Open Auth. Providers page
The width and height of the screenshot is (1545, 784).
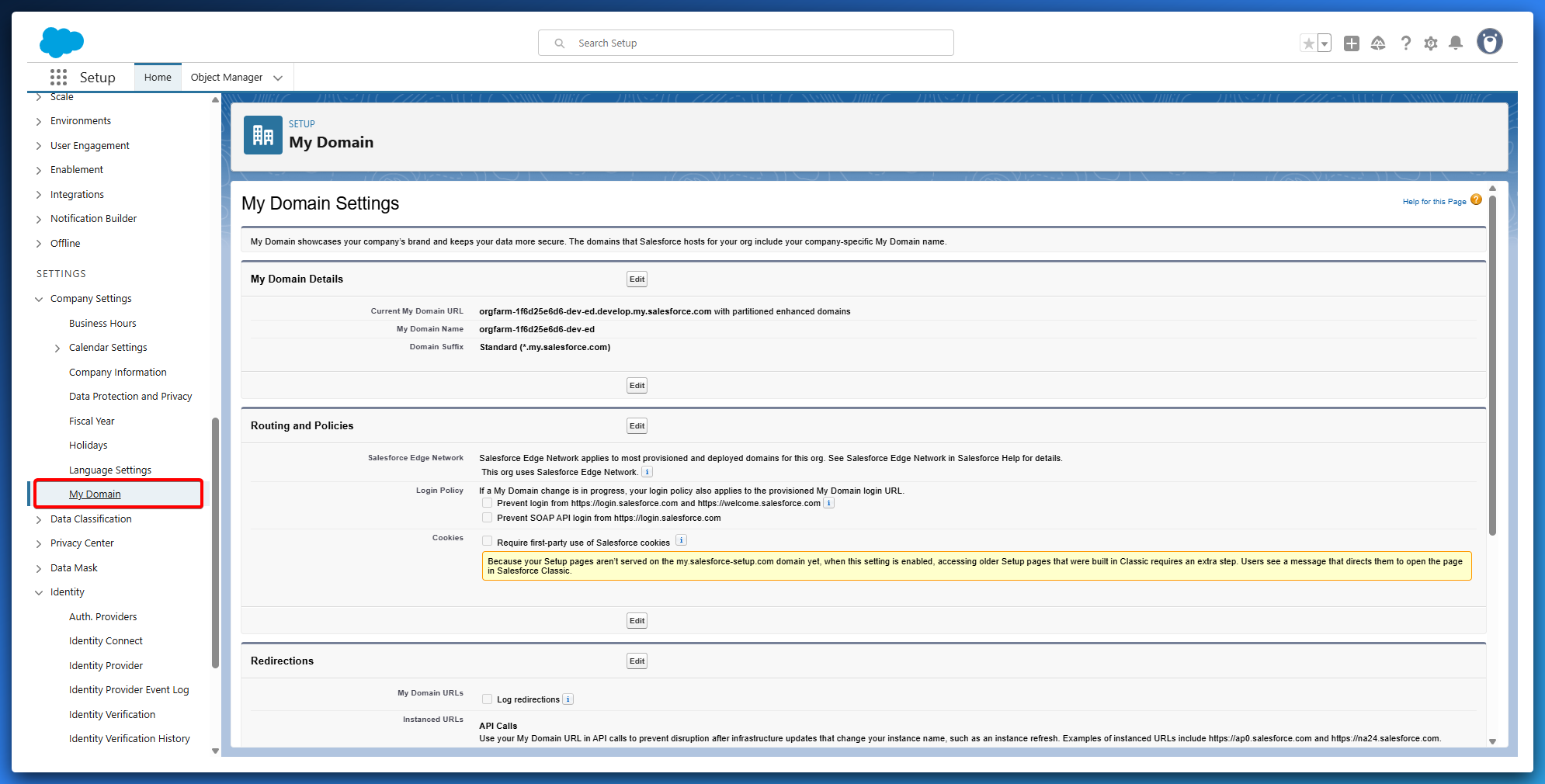coord(103,616)
